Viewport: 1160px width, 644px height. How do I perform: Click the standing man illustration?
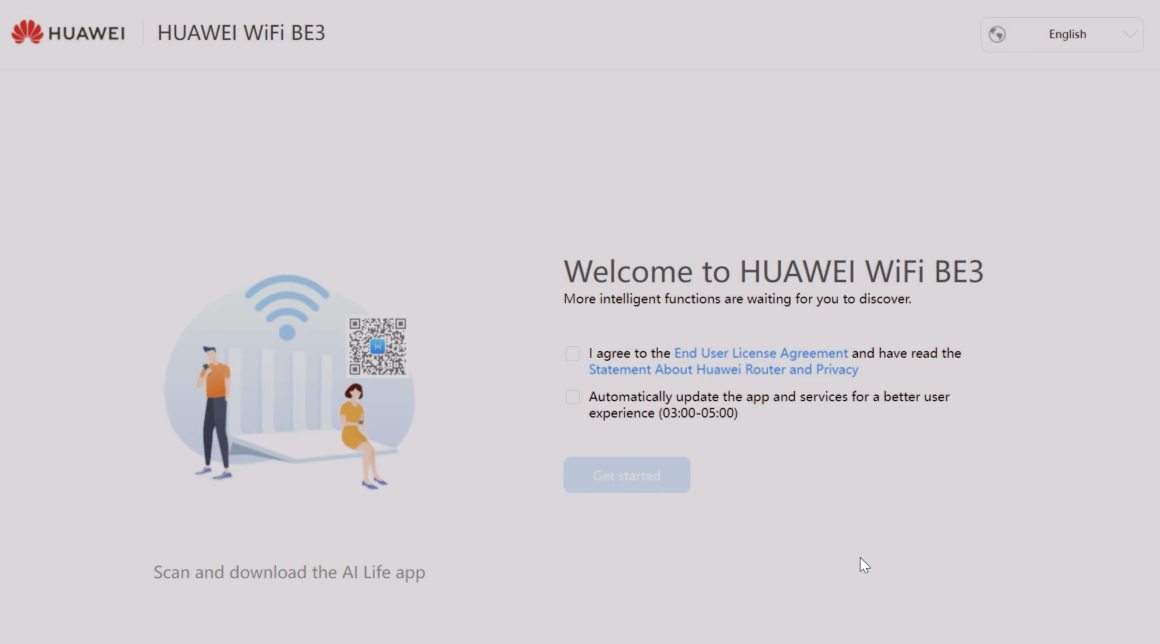click(x=214, y=412)
